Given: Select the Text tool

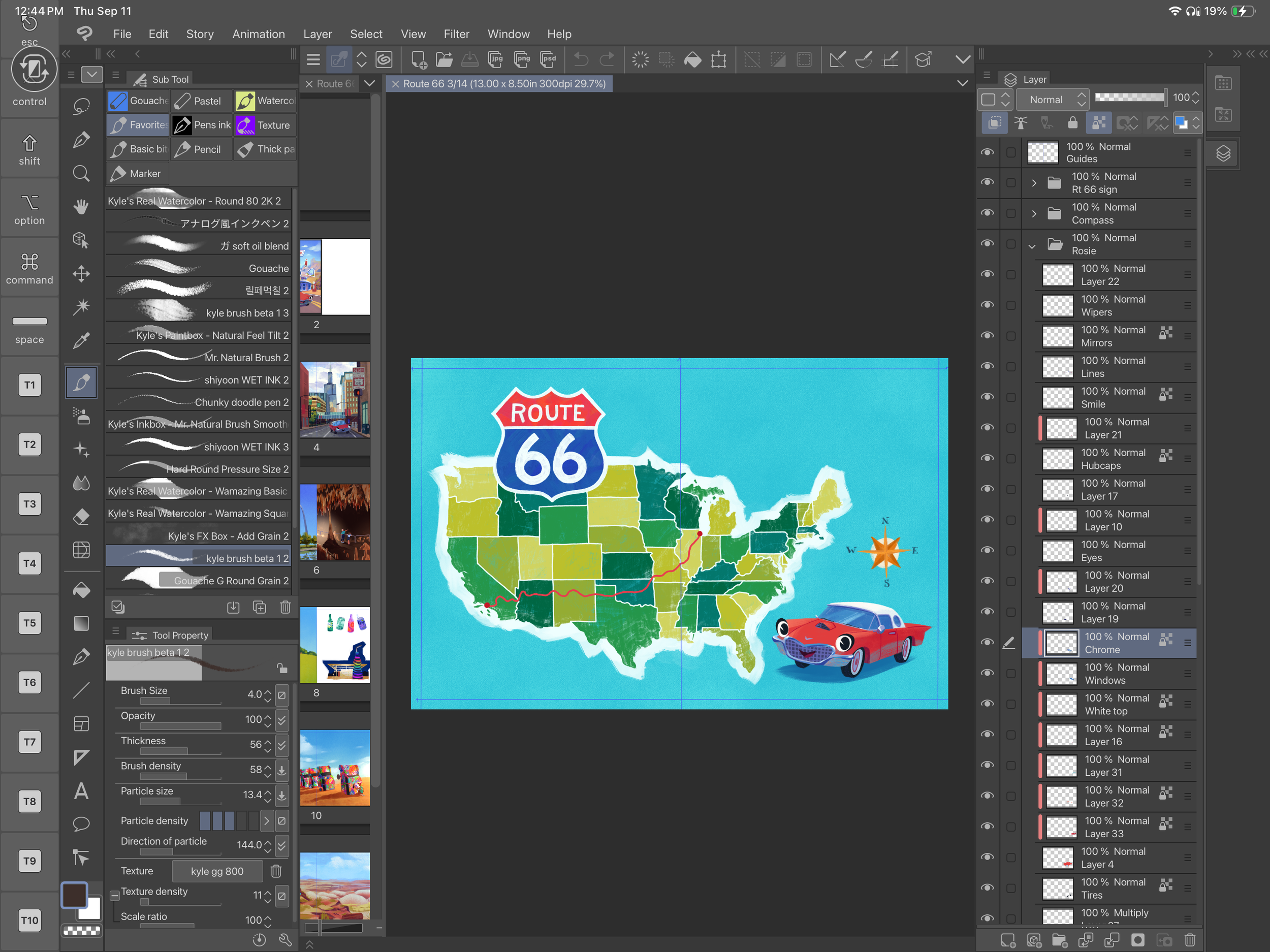Looking at the screenshot, I should [81, 791].
